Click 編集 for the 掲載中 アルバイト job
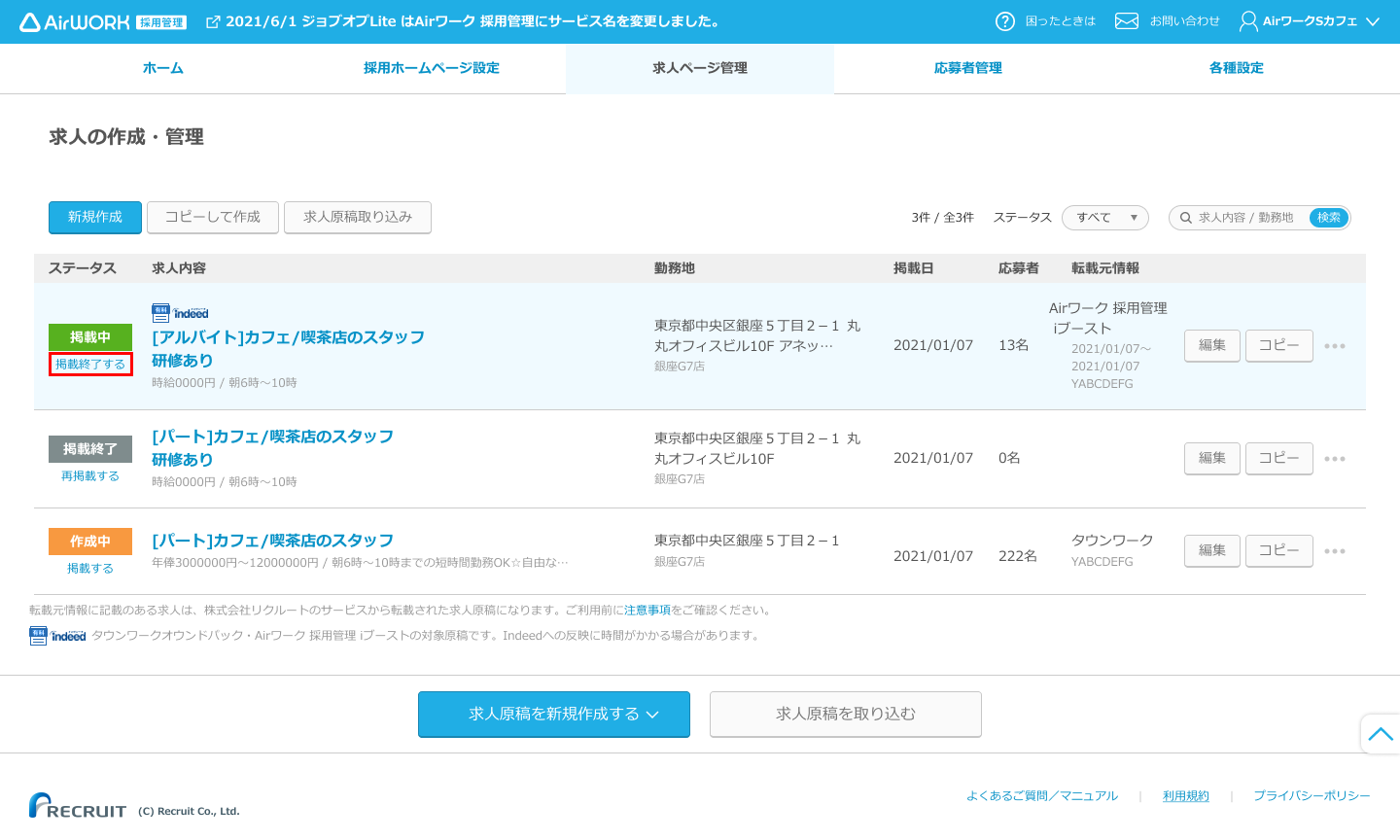 (1212, 346)
